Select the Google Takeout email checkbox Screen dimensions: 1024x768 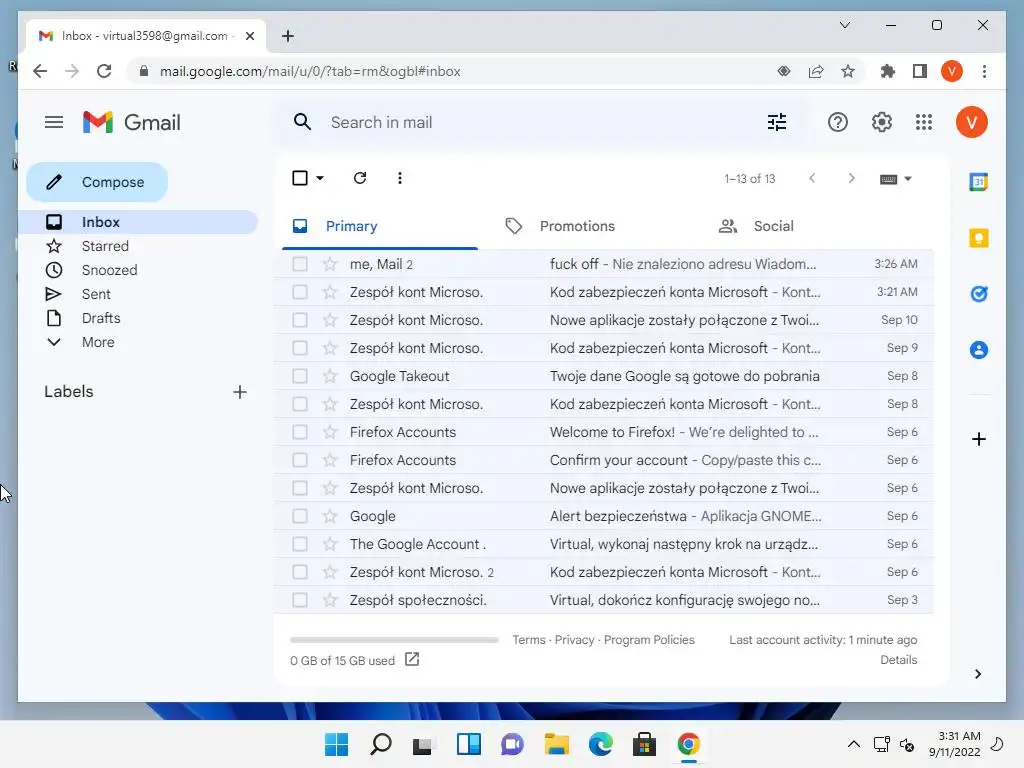tap(300, 376)
